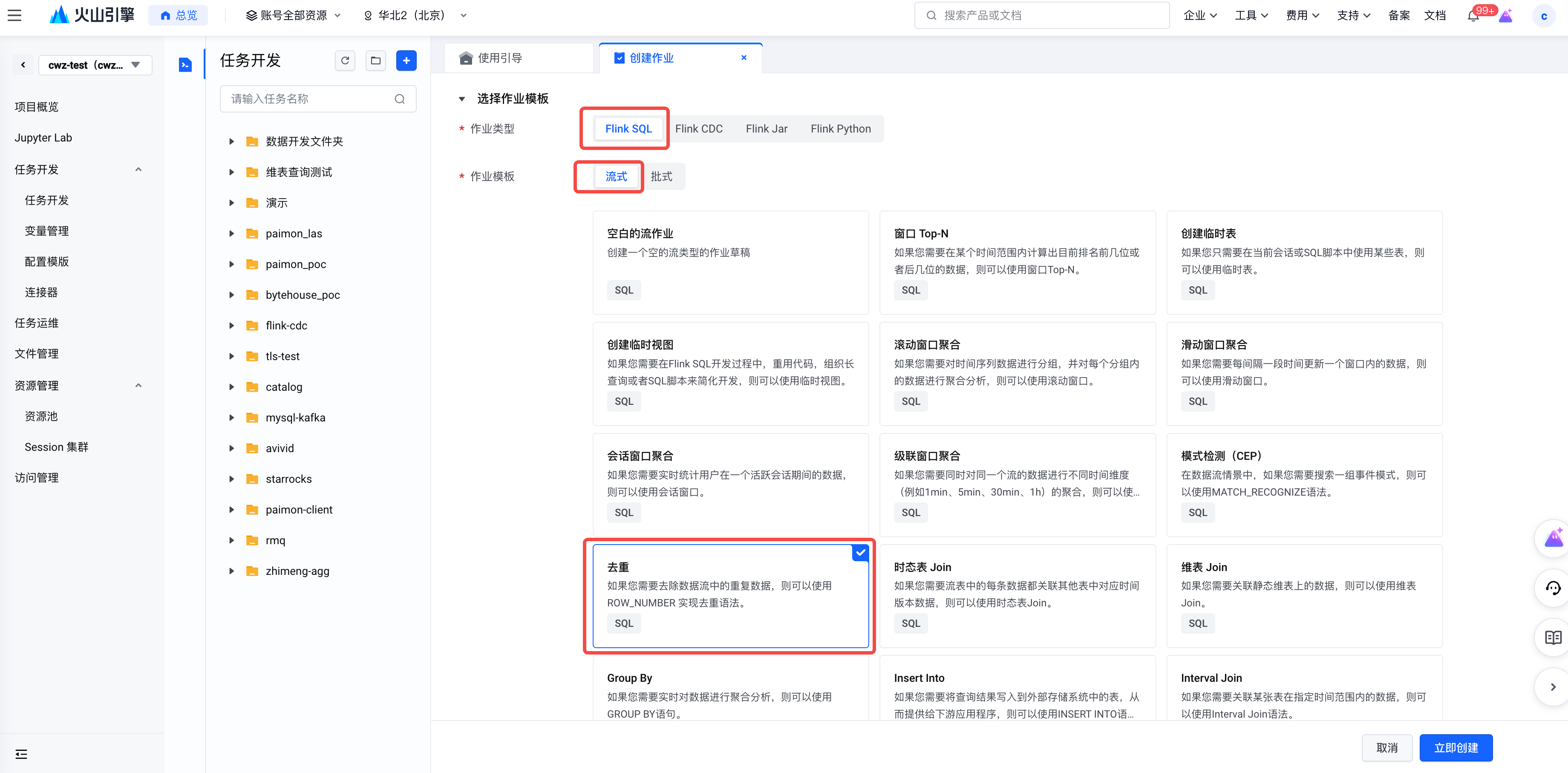1568x773 pixels.
Task: Click the documentation book floating icon
Action: (1553, 637)
